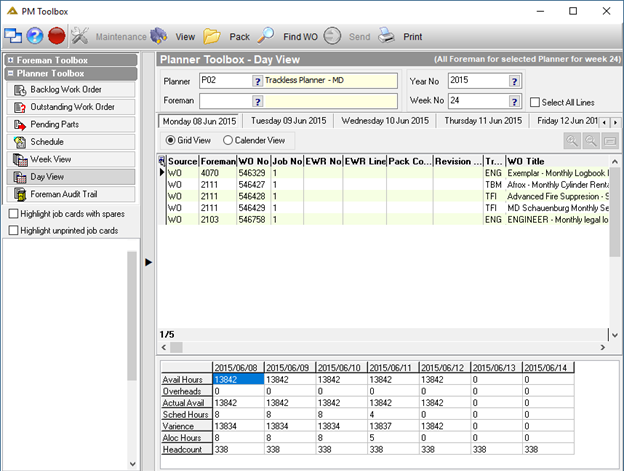Expand the Foreman Toolbox section
Screen dimensions: 624x471
[x=11, y=60]
